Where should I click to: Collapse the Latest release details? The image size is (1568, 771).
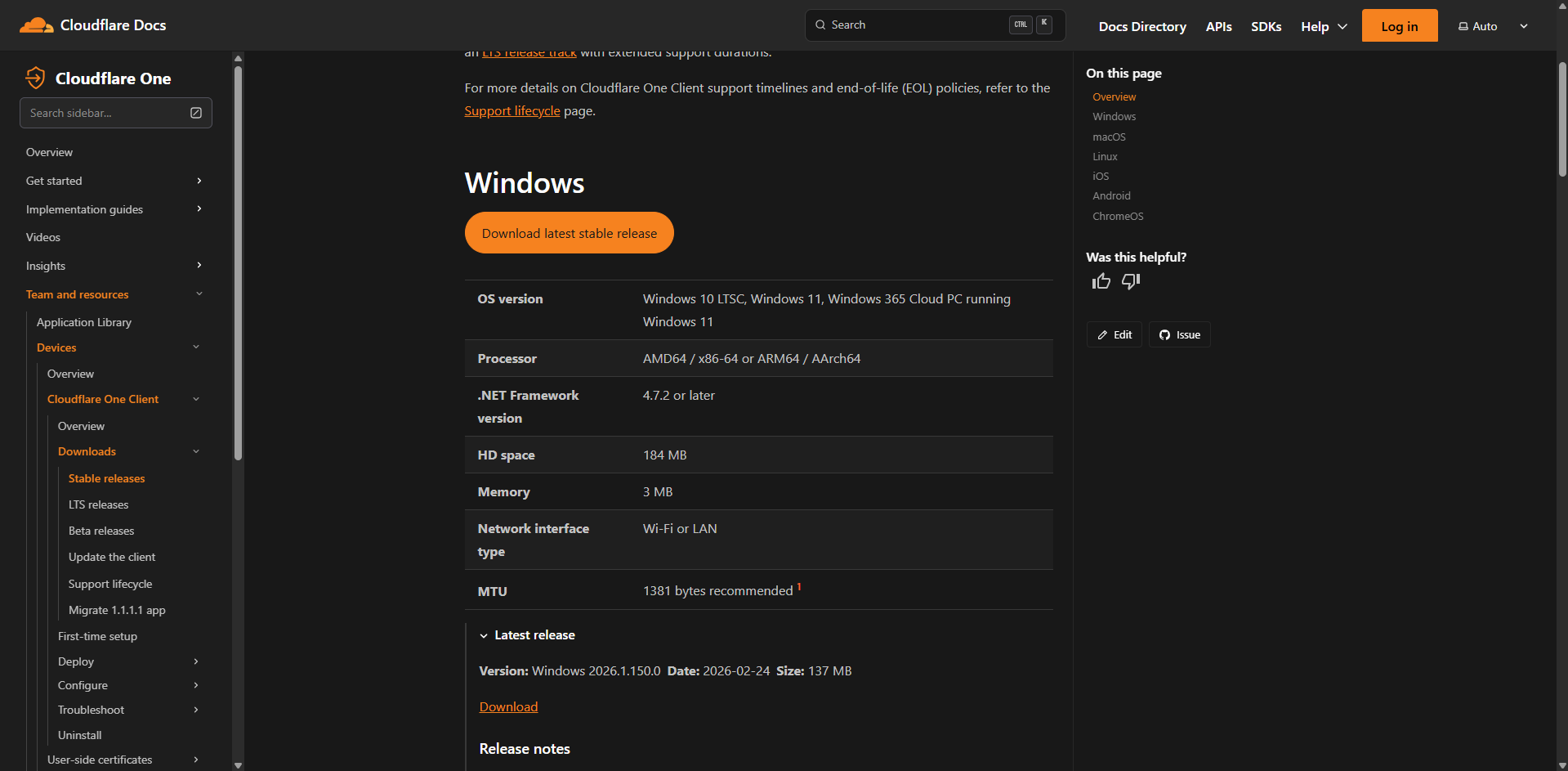[x=527, y=635]
